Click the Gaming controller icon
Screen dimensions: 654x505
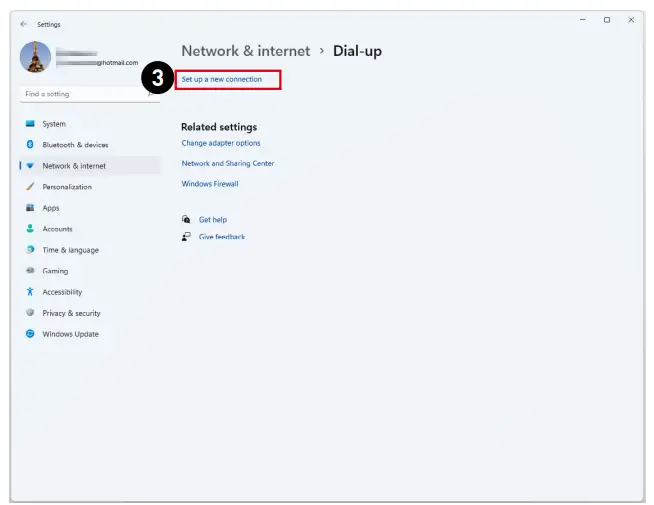30,271
